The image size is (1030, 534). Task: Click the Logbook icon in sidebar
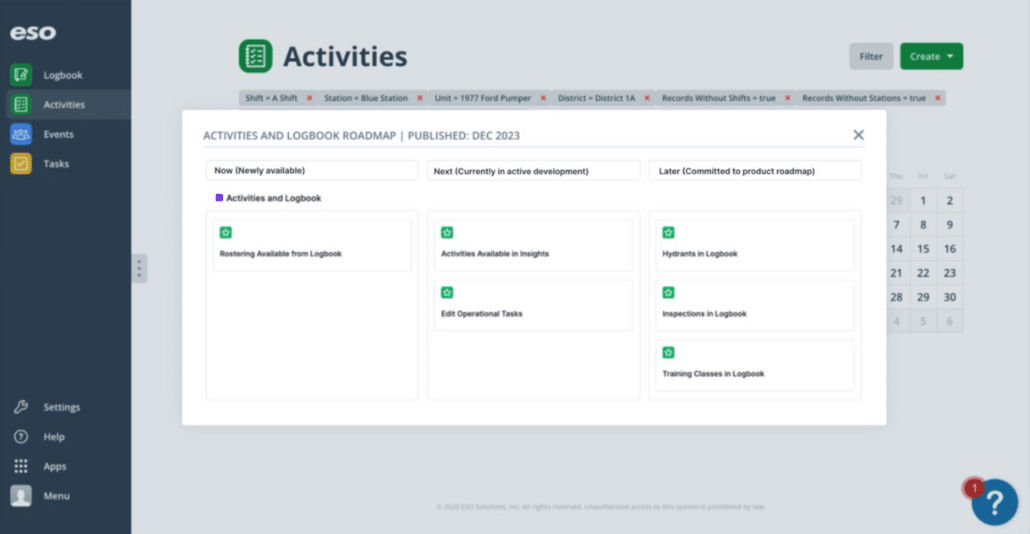point(20,75)
